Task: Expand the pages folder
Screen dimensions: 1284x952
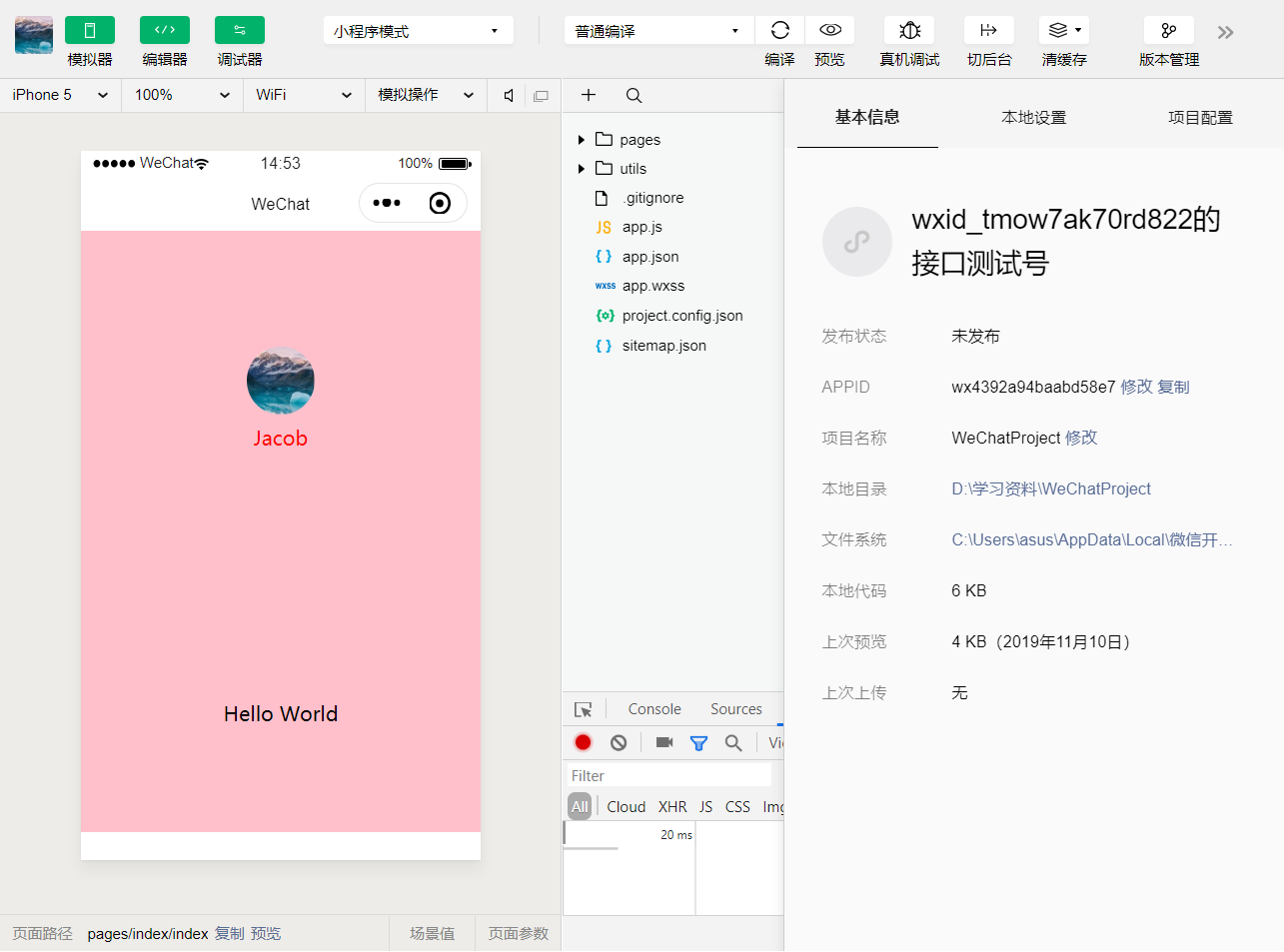Action: 582,140
